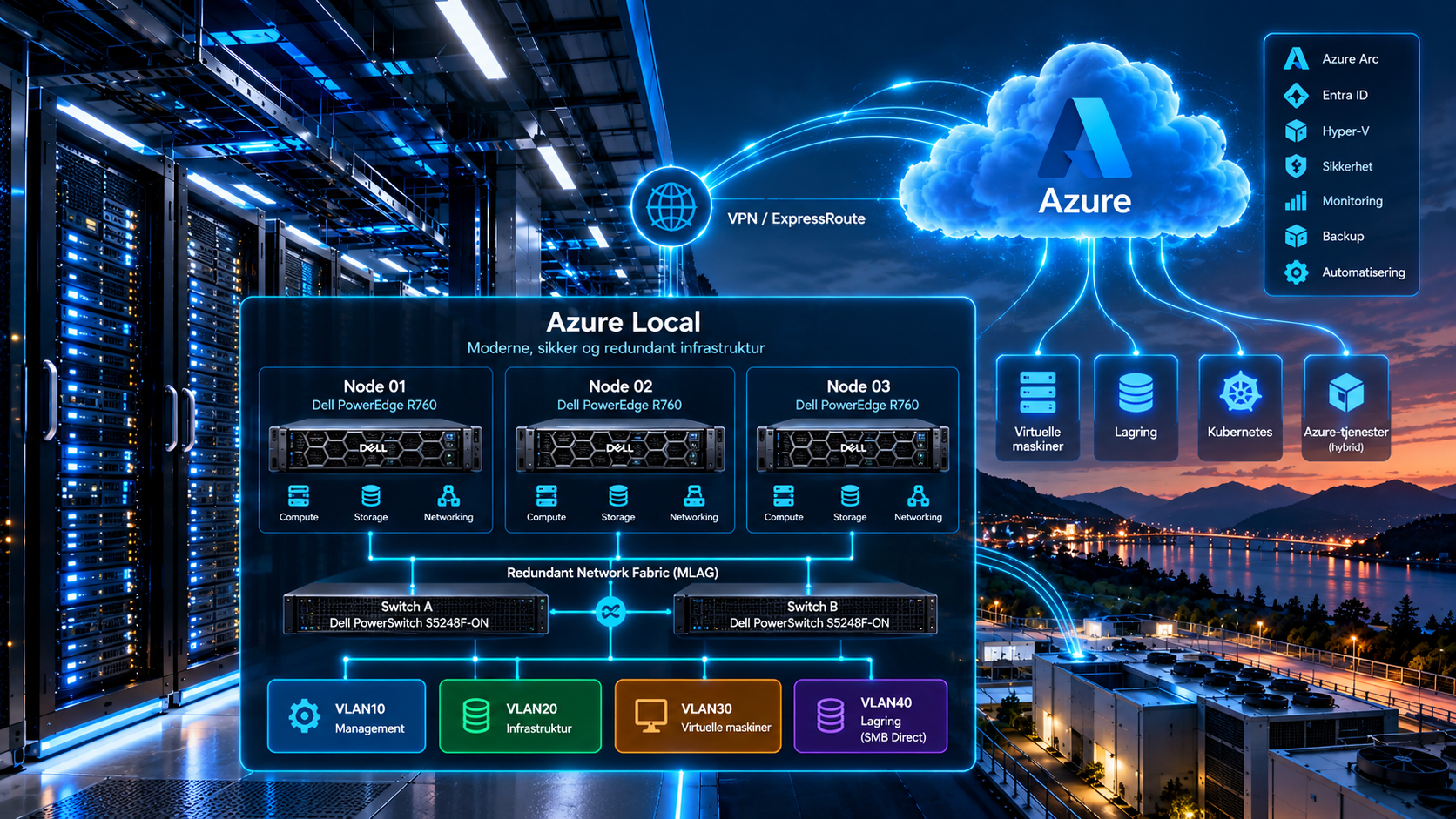
Task: Click 'Dell PowerEdge R760' under Node 02
Action: point(619,406)
